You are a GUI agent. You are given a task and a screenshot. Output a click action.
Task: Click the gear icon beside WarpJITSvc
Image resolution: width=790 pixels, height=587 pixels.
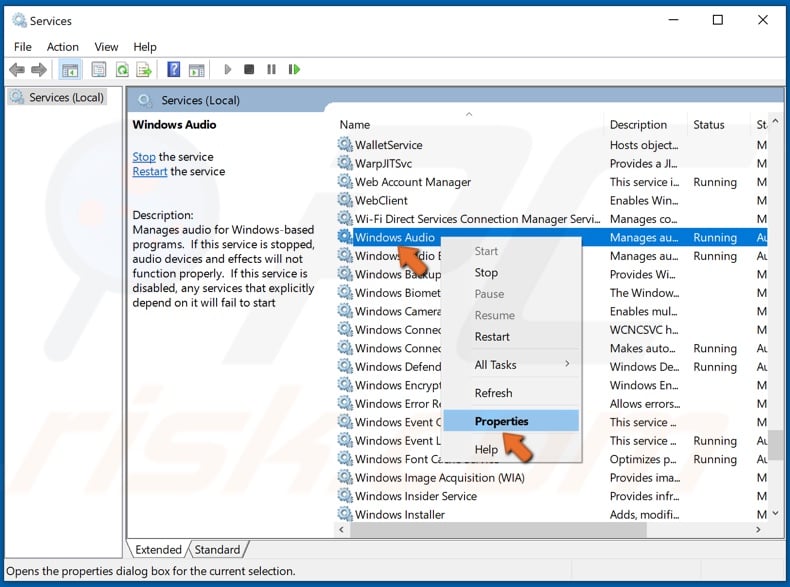point(345,163)
